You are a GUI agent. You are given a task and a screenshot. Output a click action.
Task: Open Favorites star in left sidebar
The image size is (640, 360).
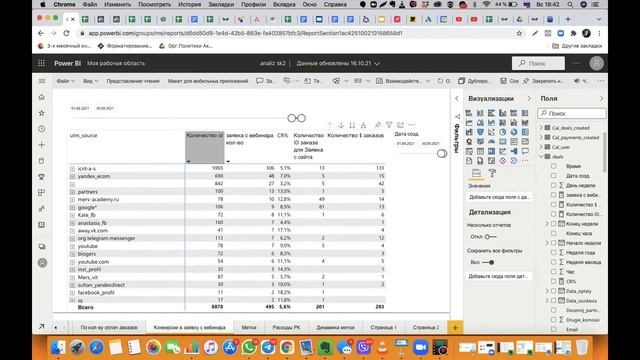[42, 113]
